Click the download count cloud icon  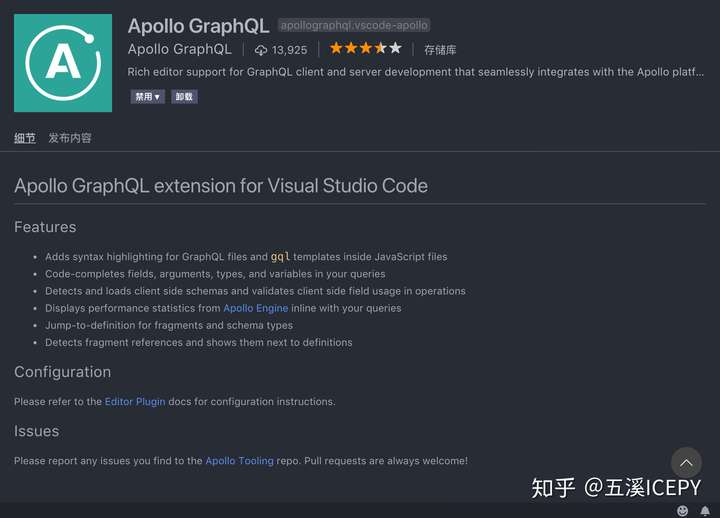click(260, 50)
